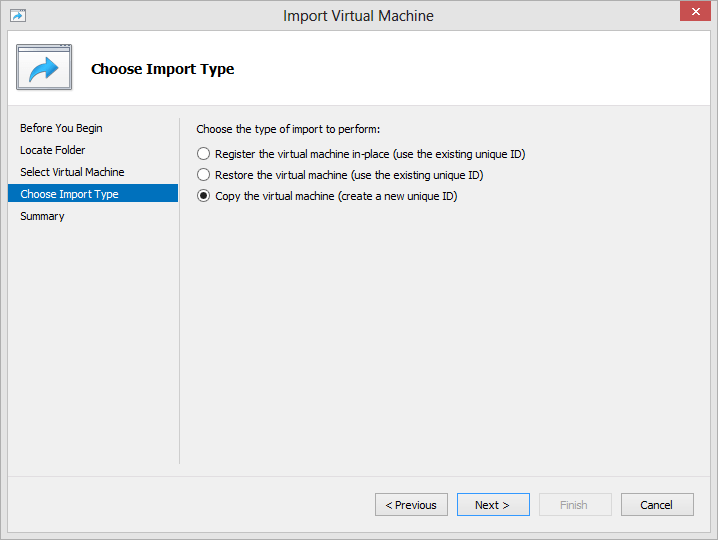Click the Import Virtual Machine title text
718x540 pixels.
pyautogui.click(x=358, y=16)
